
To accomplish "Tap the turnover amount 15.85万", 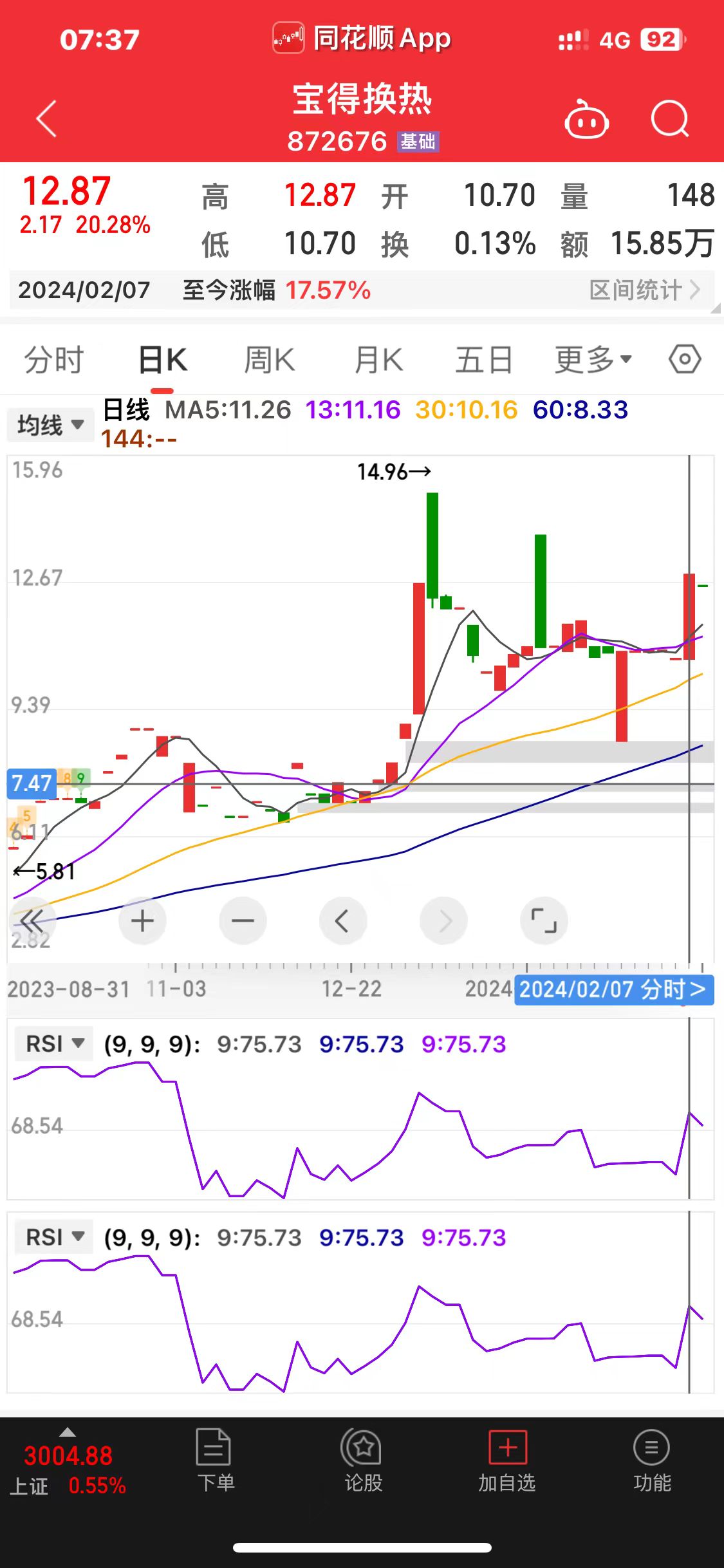I will coord(662,244).
